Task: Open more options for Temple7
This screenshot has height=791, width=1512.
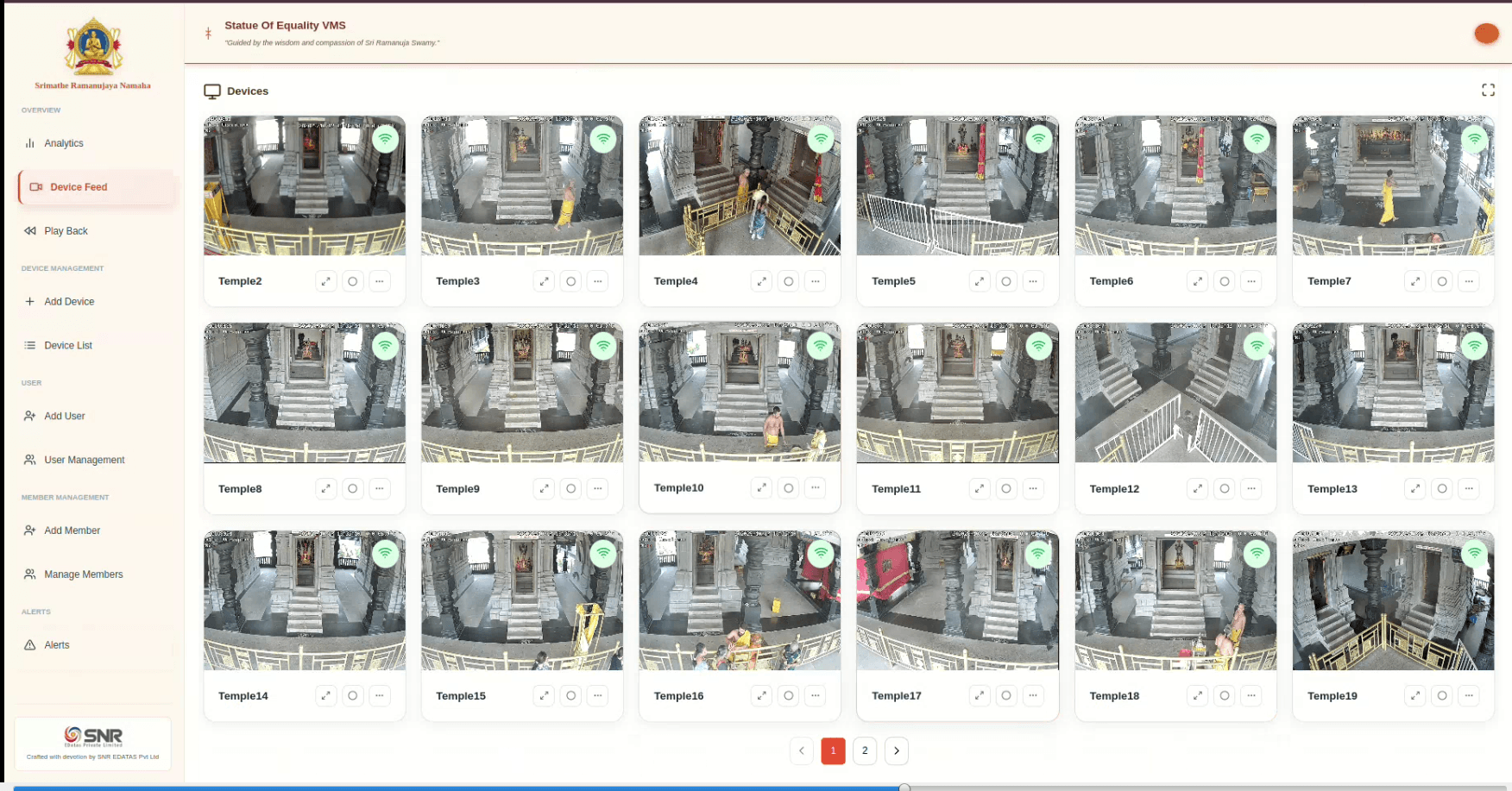Action: (1468, 281)
